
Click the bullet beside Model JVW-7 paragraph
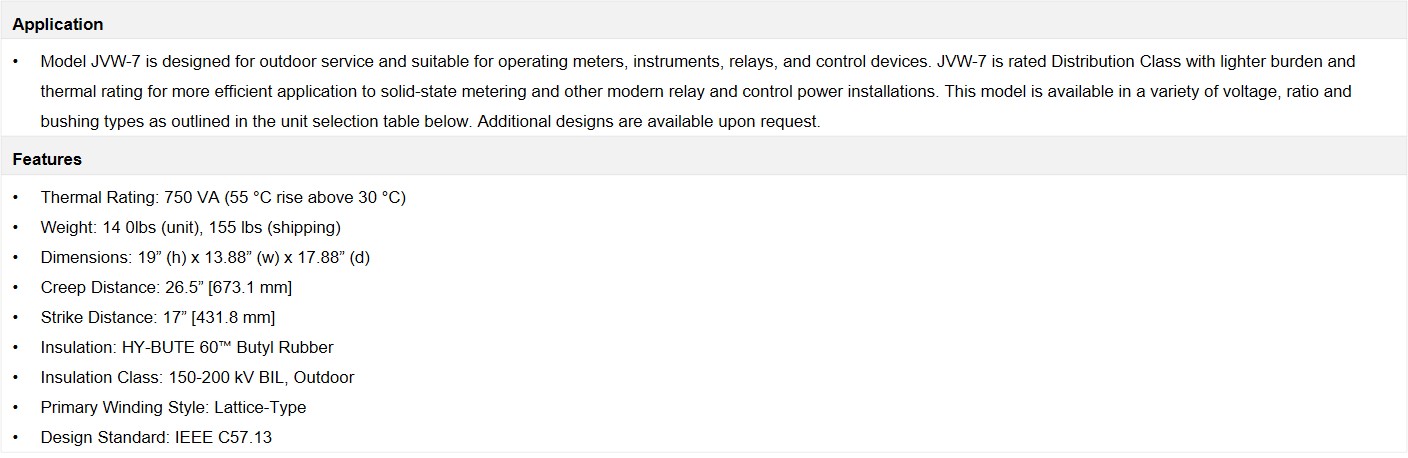coord(16,61)
